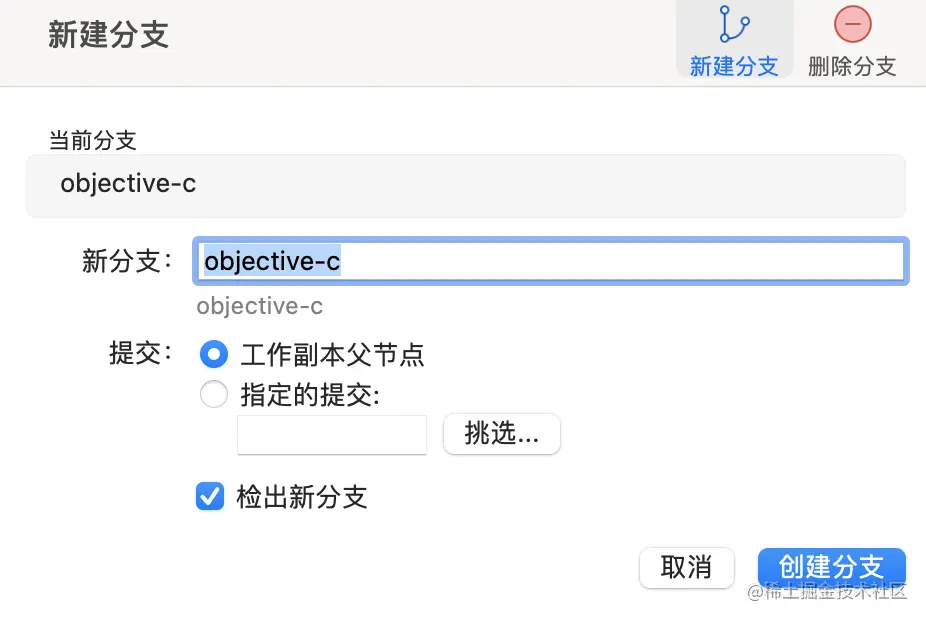
Task: Click the 当前分支 objective-c display box
Action: tap(465, 185)
